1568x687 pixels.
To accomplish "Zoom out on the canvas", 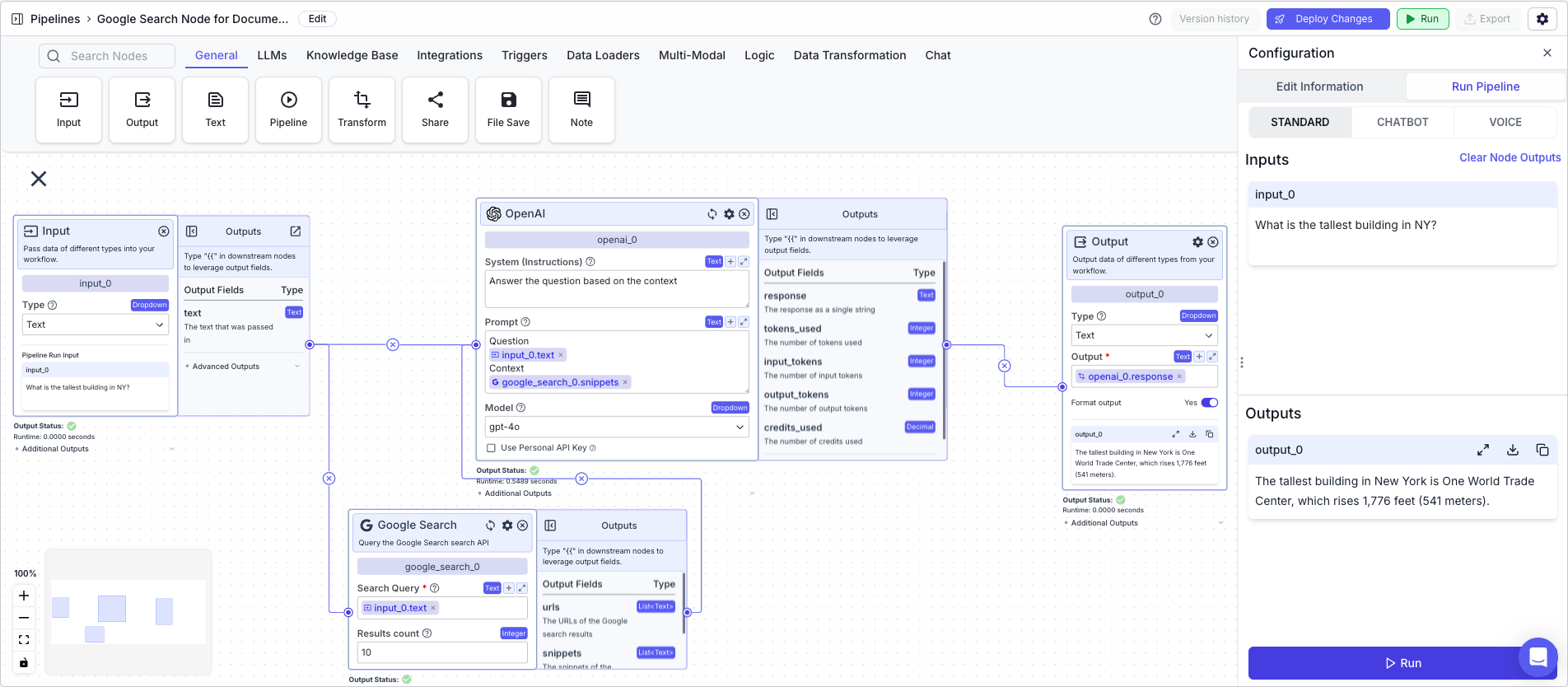I will pos(24,618).
